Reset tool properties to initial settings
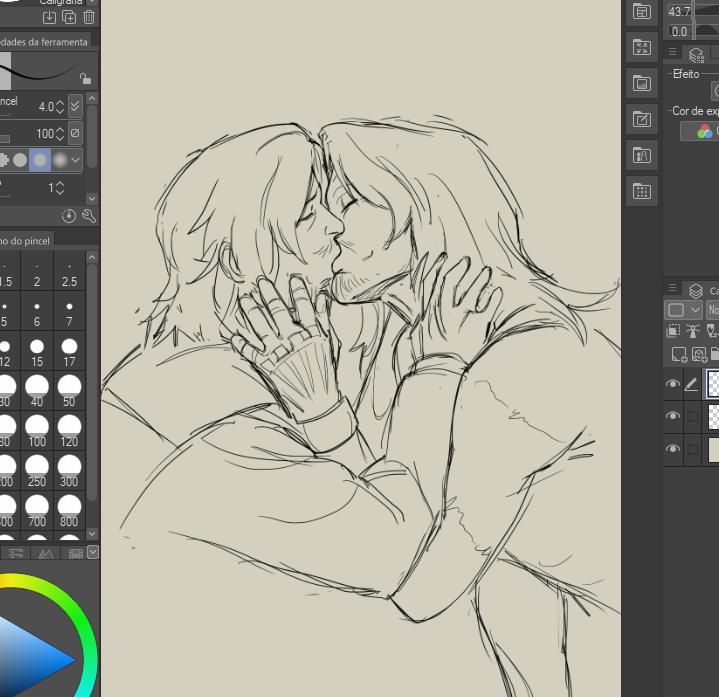719x697 pixels. (x=69, y=216)
